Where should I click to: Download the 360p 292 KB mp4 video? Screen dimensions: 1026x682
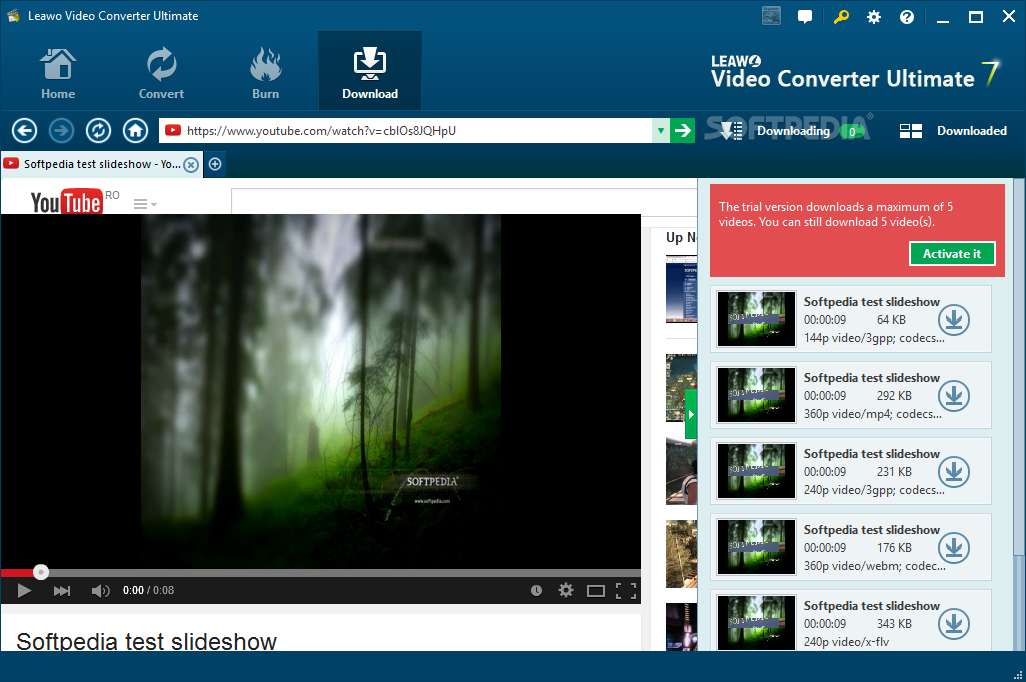click(953, 395)
